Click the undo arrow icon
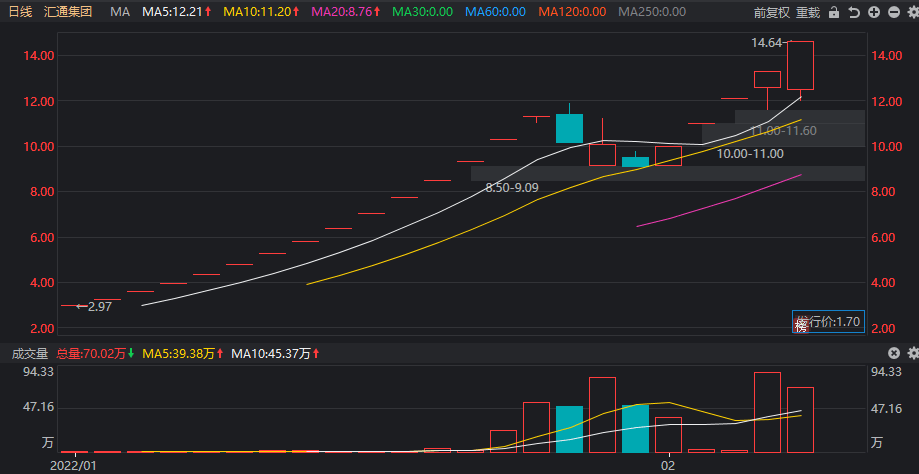Screen dimensions: 919x474 pos(854,12)
